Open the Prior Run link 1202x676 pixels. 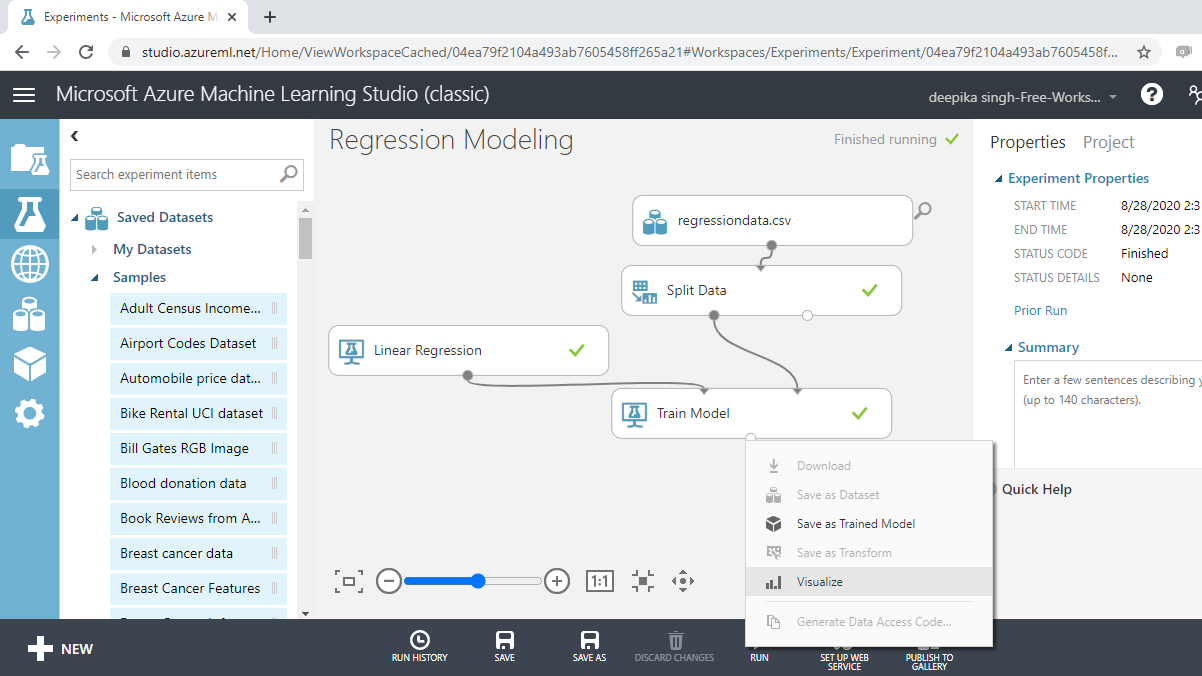(x=1040, y=310)
